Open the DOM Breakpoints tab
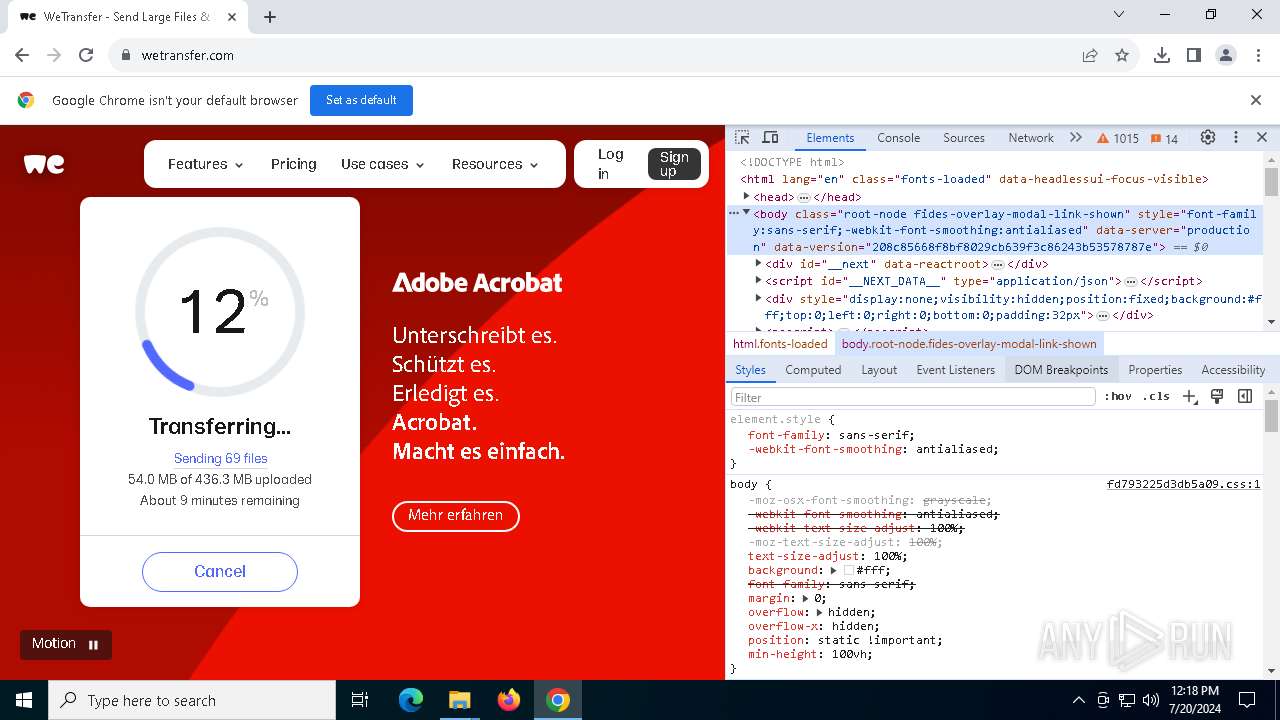 (1061, 370)
